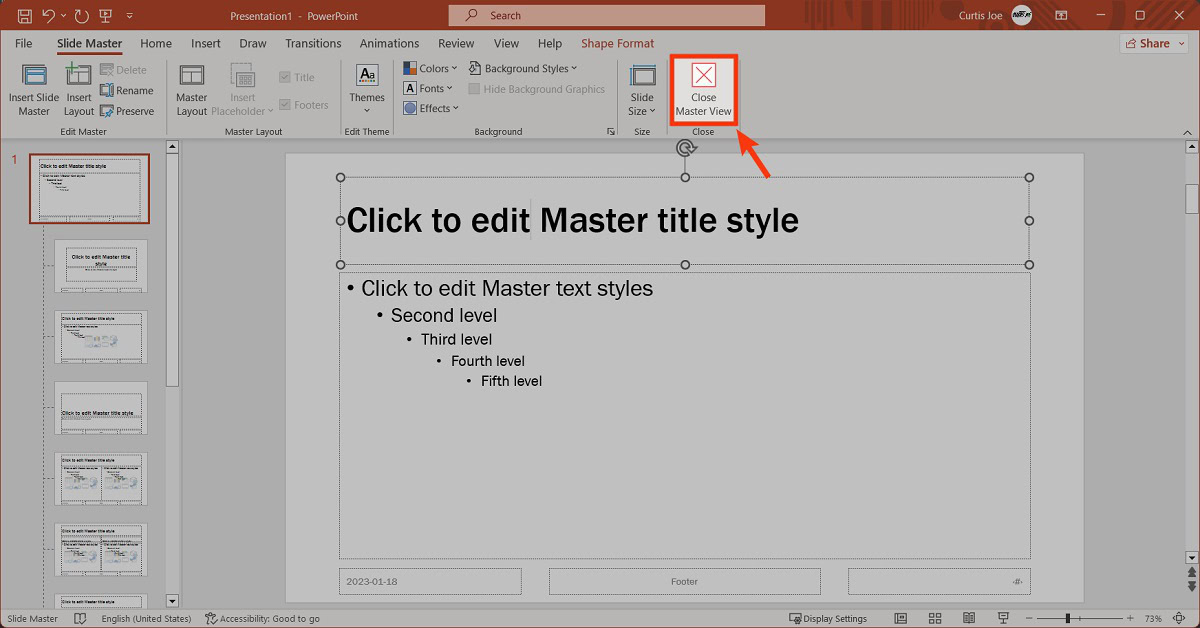Viewport: 1200px width, 628px height.
Task: Toggle the Title checkbox
Action: (285, 77)
